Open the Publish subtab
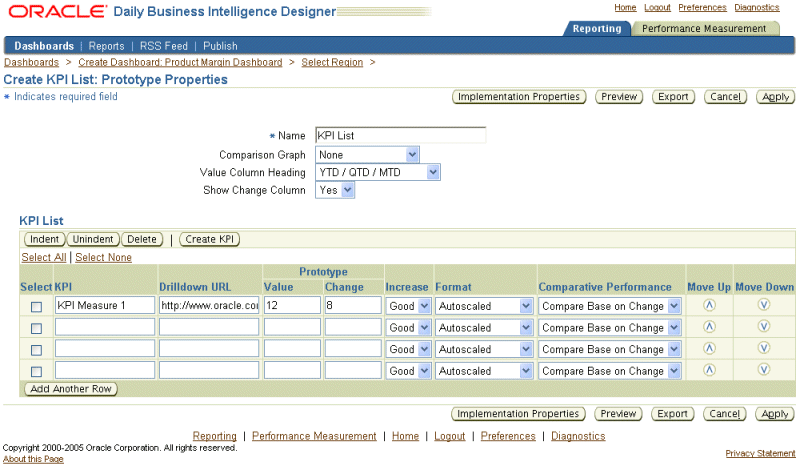 point(220,46)
